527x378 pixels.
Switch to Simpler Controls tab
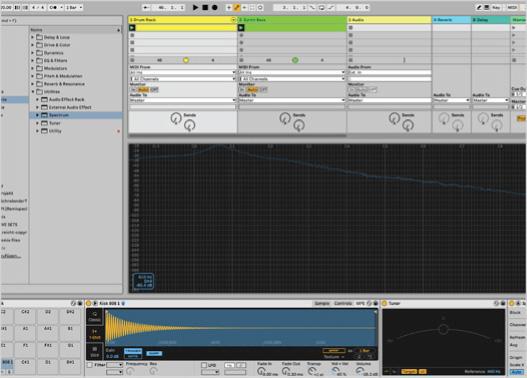[343, 303]
